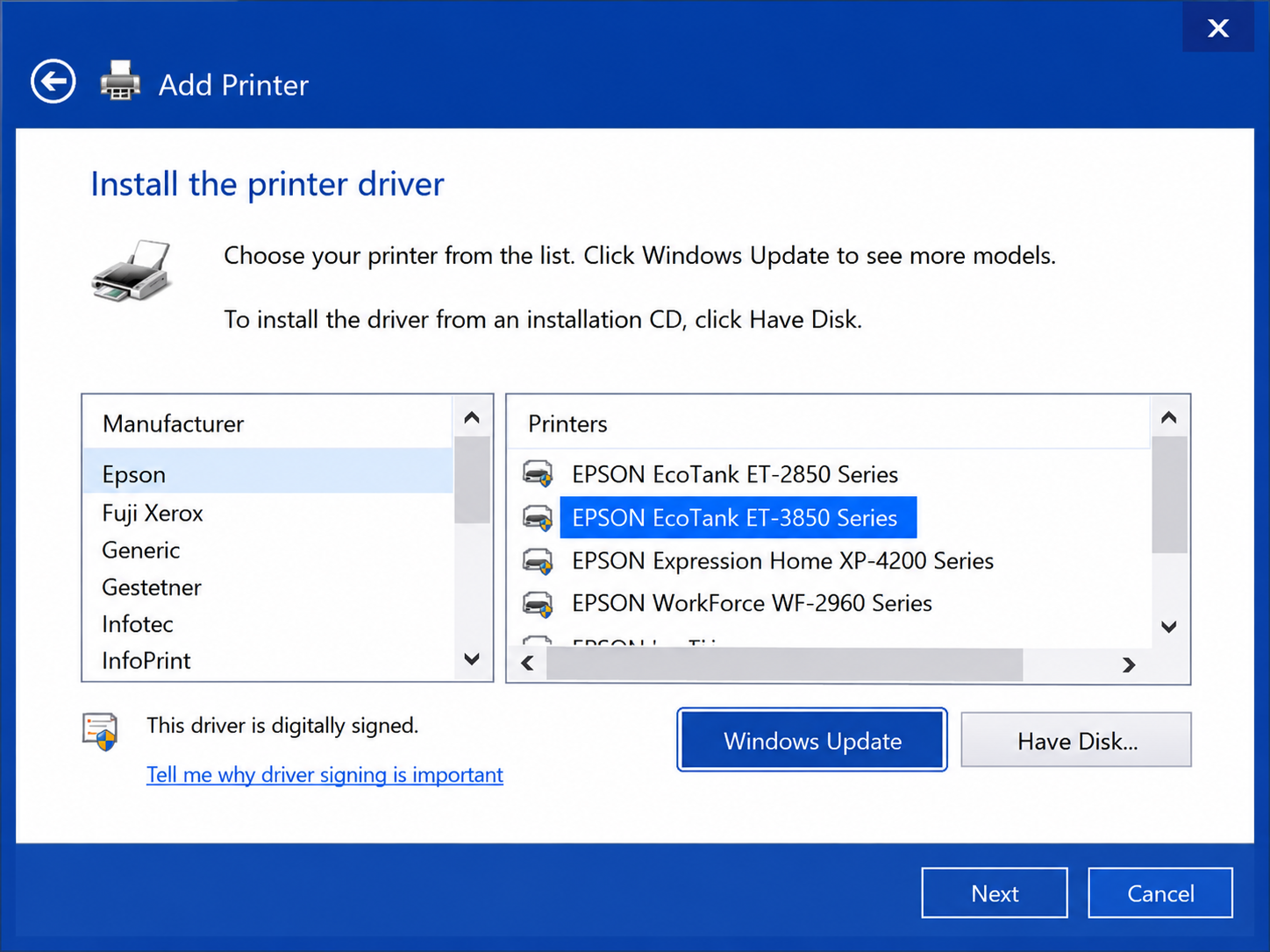Click the Manufacturer list scroll down arrow

tap(472, 659)
